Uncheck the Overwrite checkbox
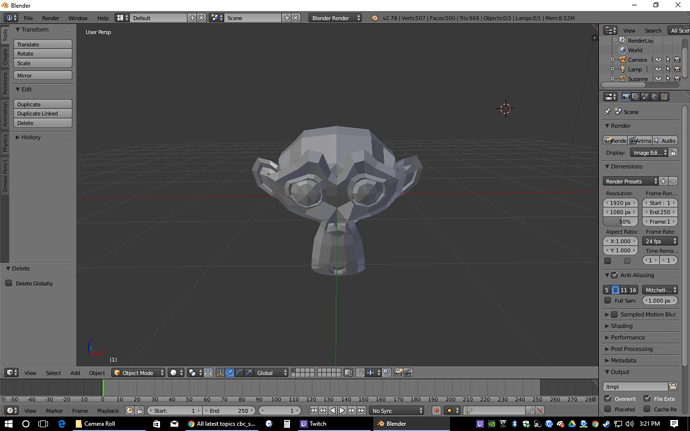The image size is (690, 431). click(x=608, y=398)
